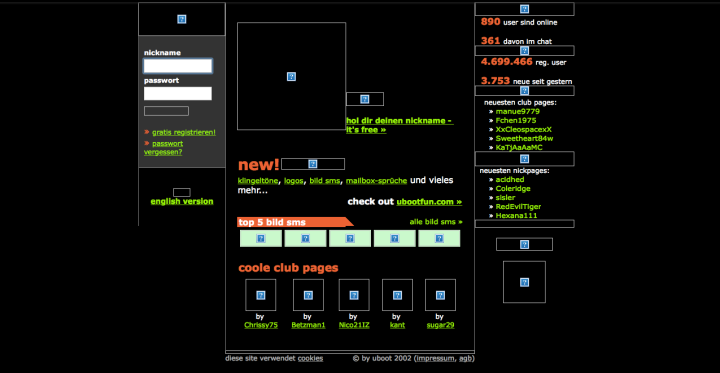720x373 pixels.
Task: Click the 'top 5 bild sms' heading
Action: click(272, 223)
